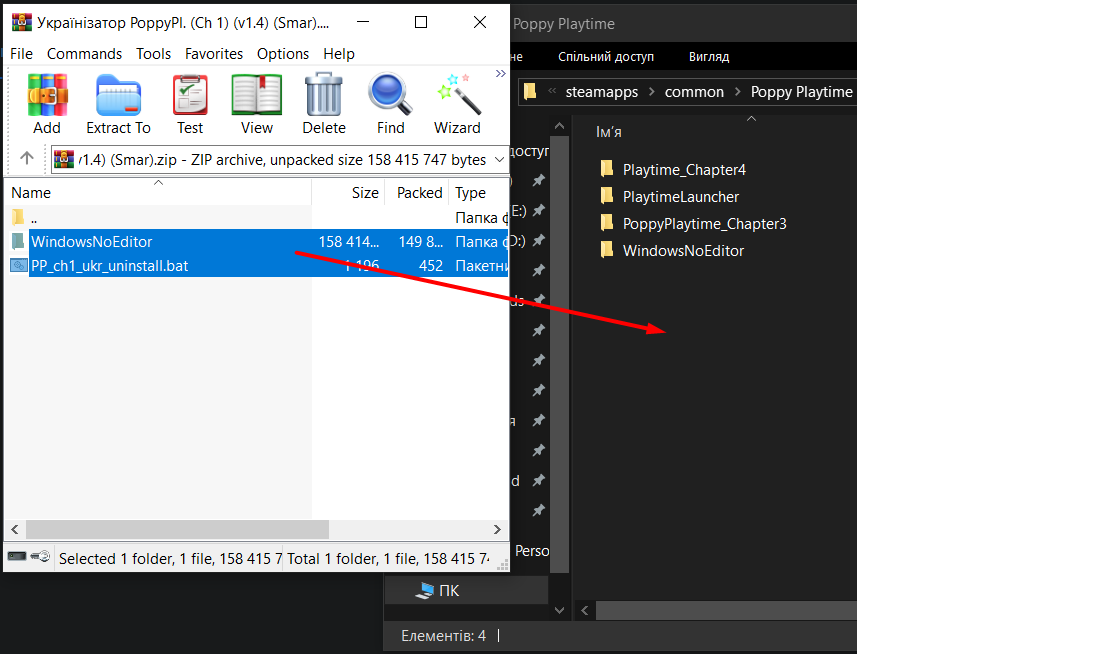Select the Вигляд ribbon tab

tap(709, 57)
